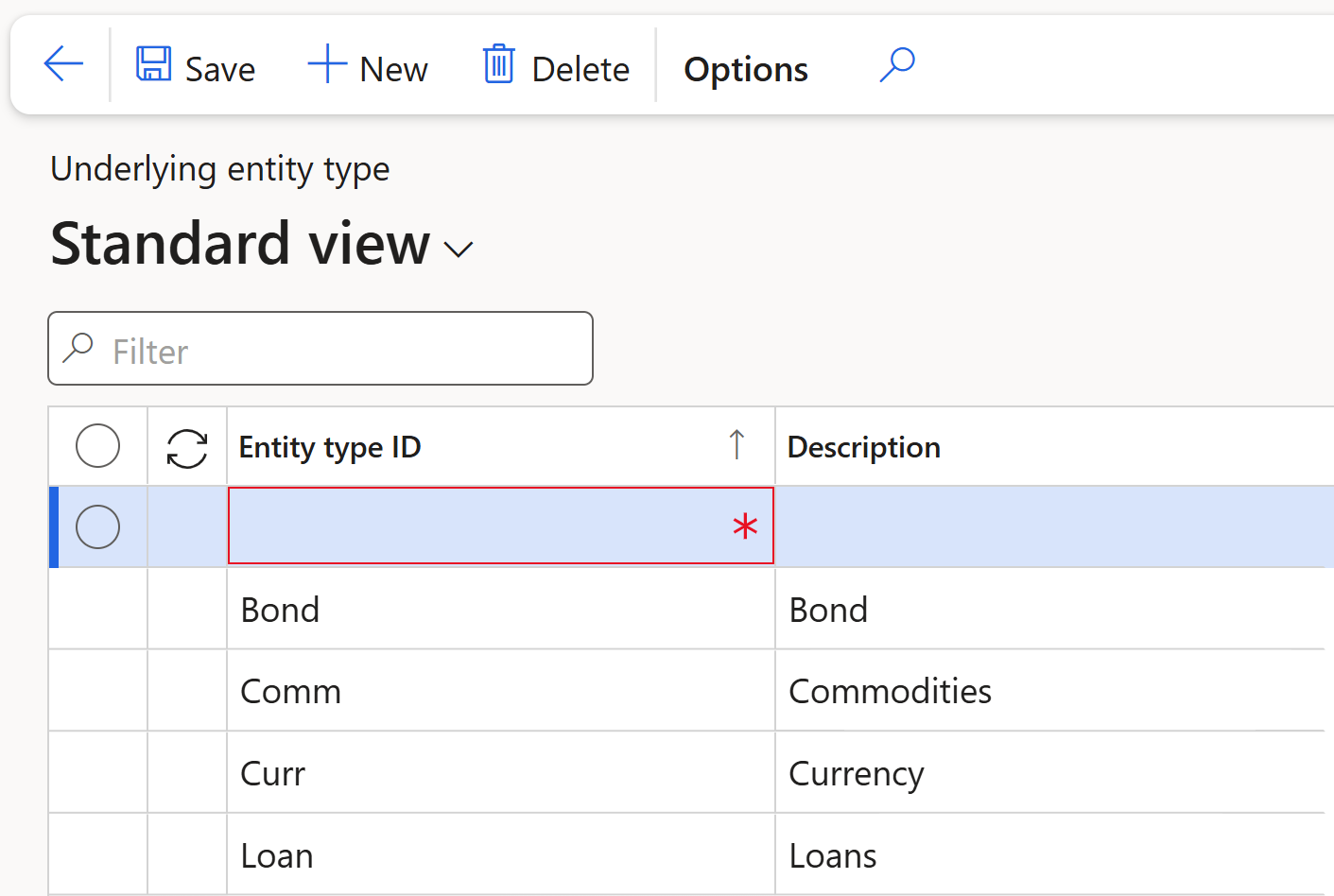Select the new empty row's circle
This screenshot has width=1334, height=896.
click(97, 526)
